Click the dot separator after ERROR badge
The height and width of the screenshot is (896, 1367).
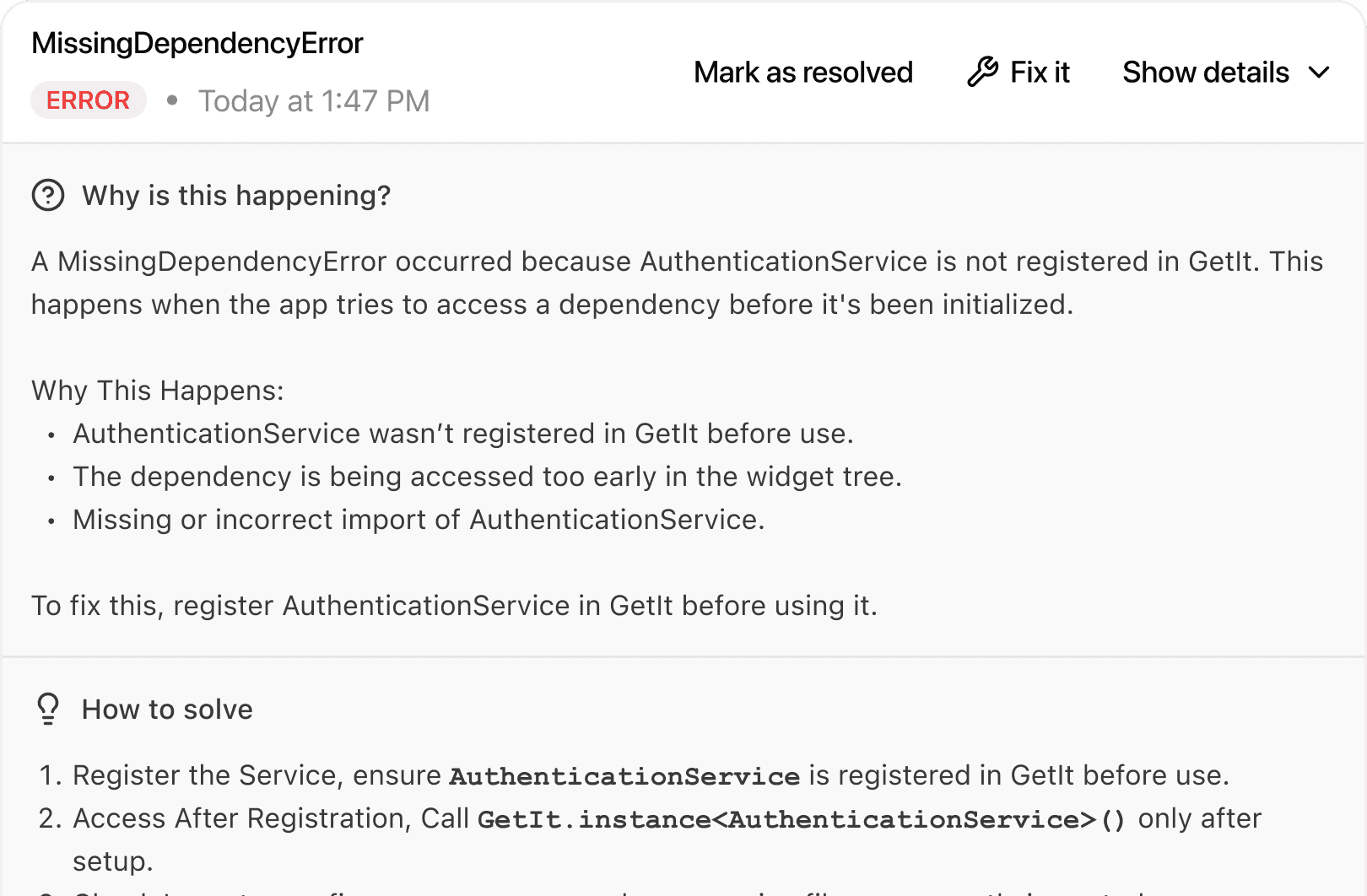(x=172, y=100)
